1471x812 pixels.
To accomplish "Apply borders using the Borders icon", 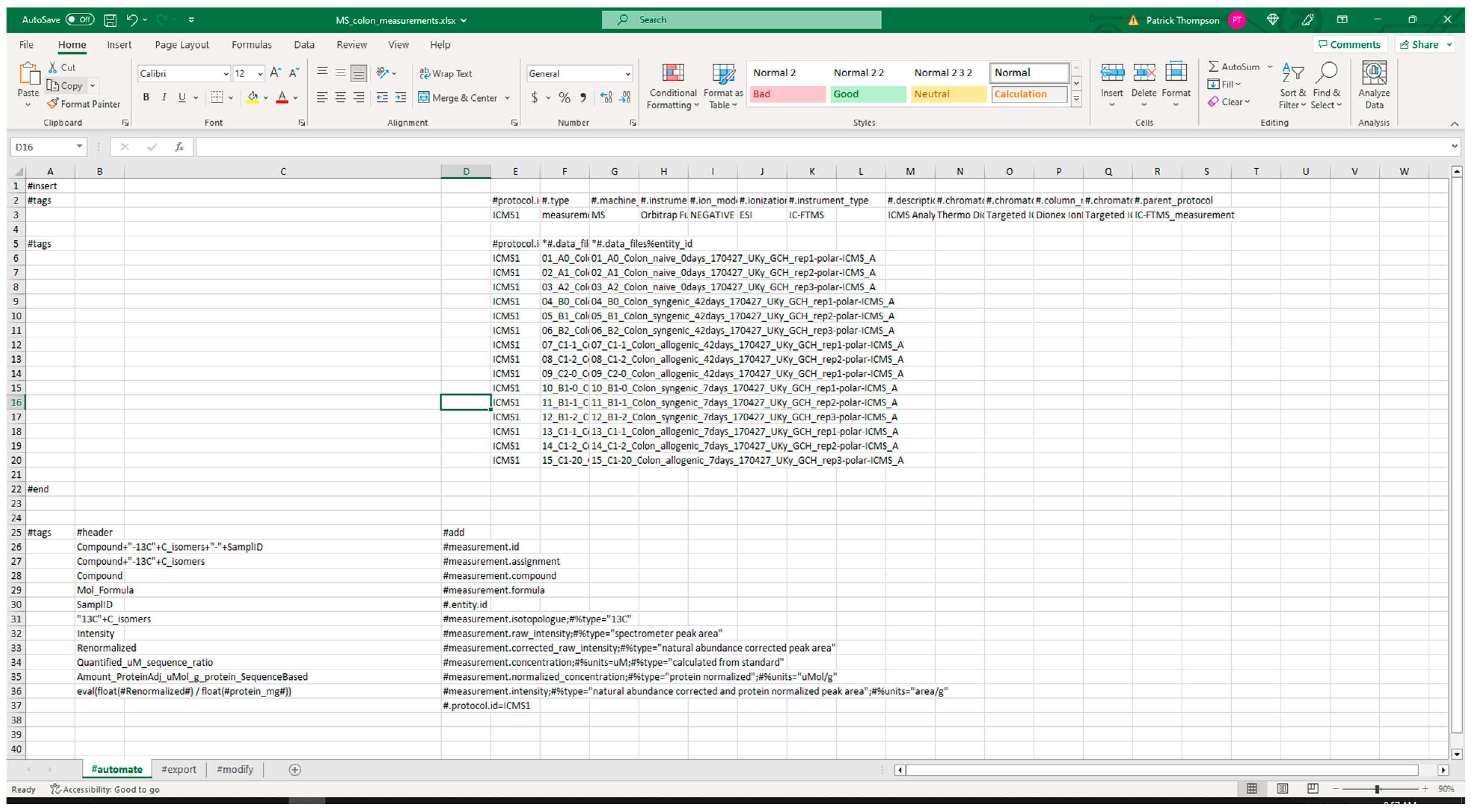I will coord(217,98).
